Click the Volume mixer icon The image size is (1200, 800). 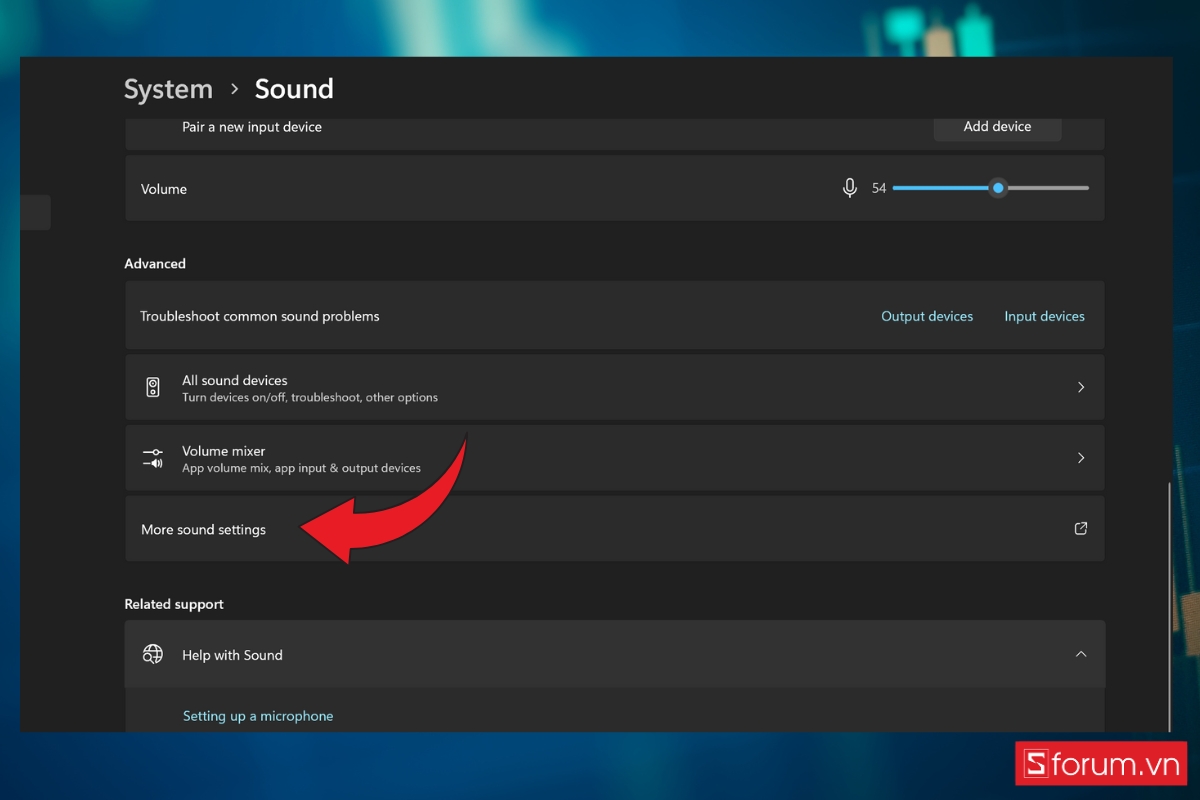coord(153,458)
